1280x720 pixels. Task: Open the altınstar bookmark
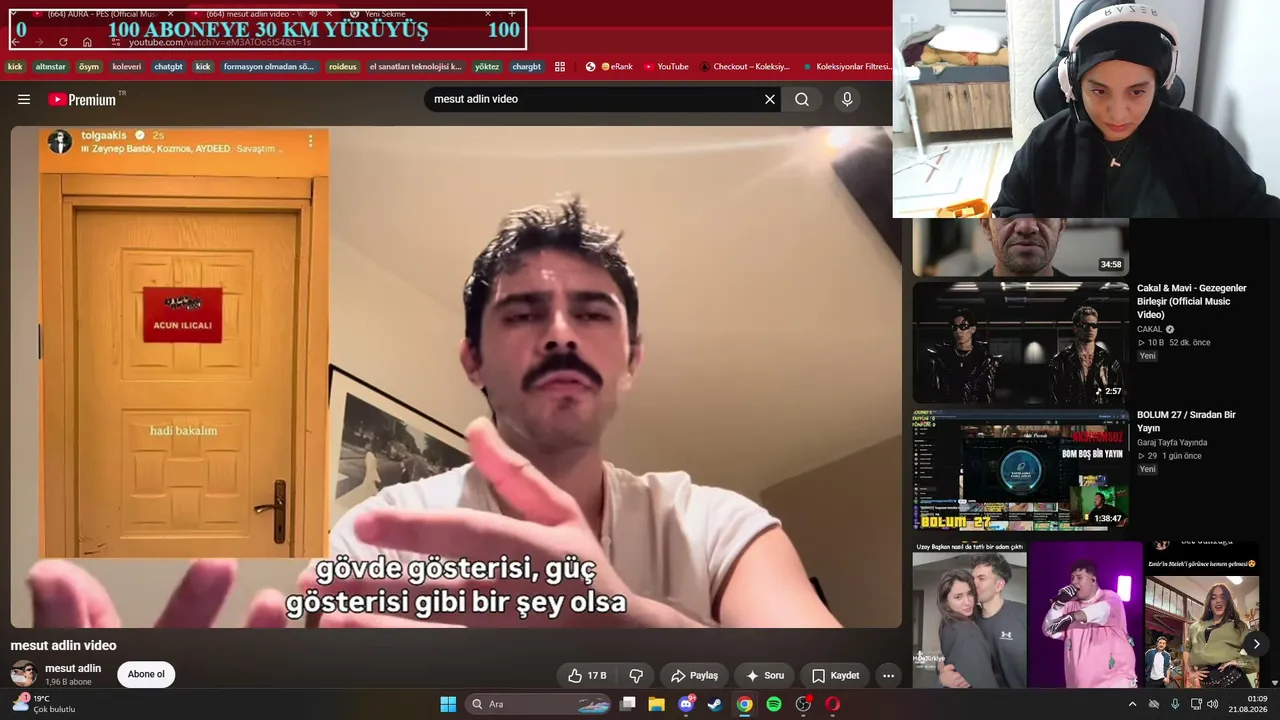(51, 67)
